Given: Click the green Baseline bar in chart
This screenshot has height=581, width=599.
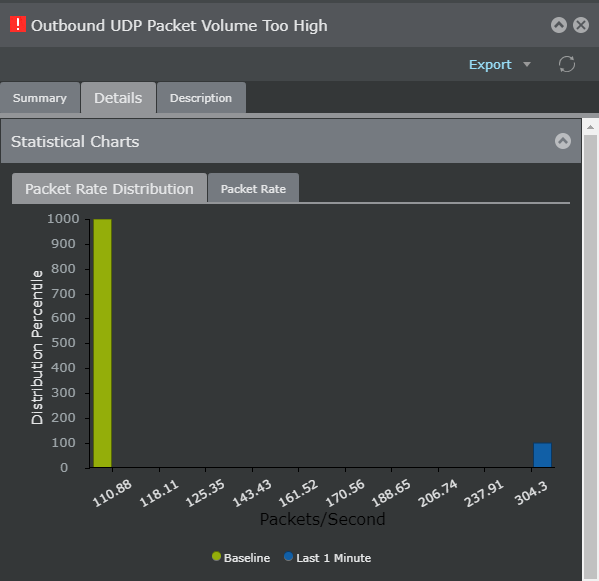Looking at the screenshot, I should [x=102, y=343].
